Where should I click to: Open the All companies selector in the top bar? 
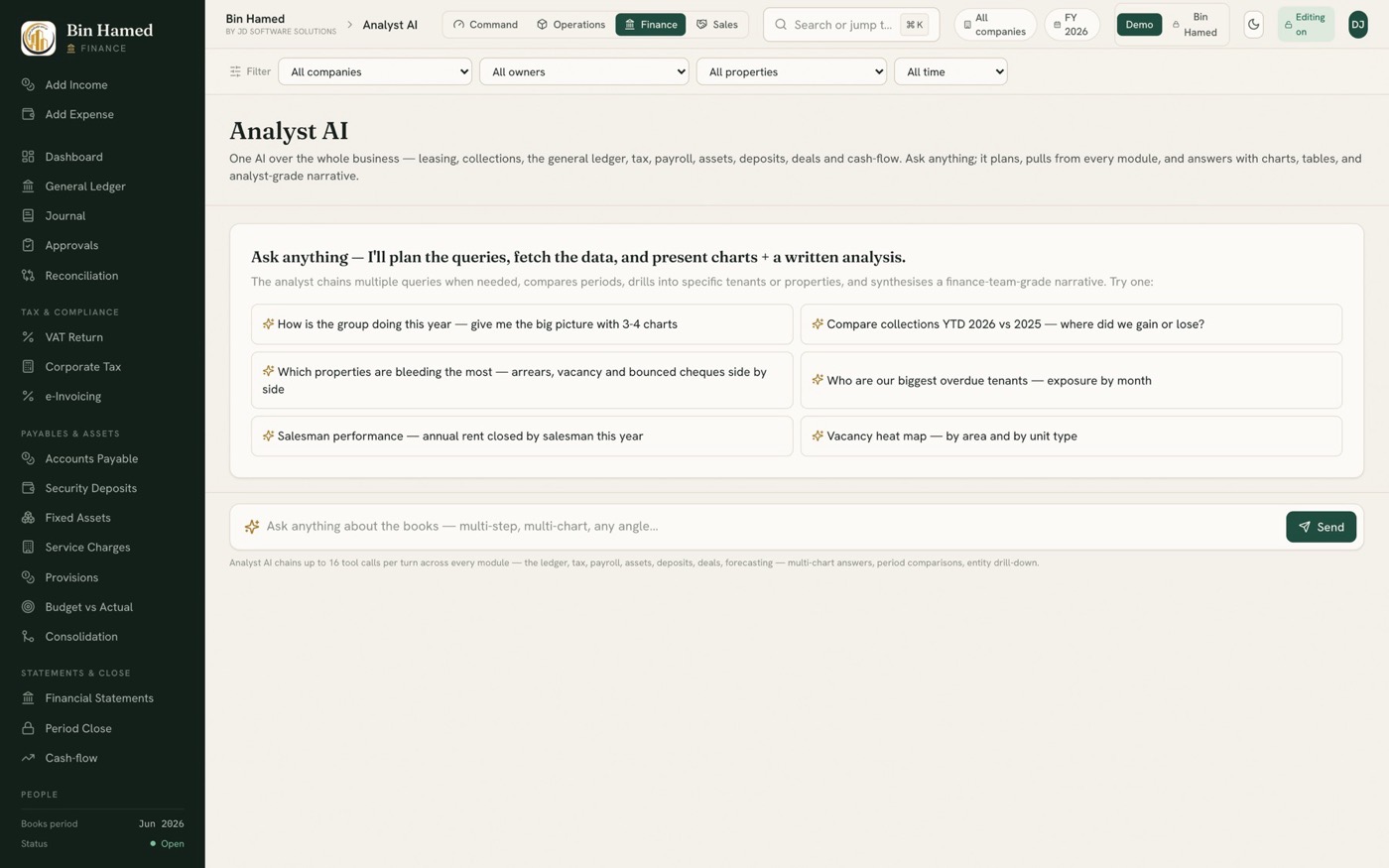coord(995,25)
